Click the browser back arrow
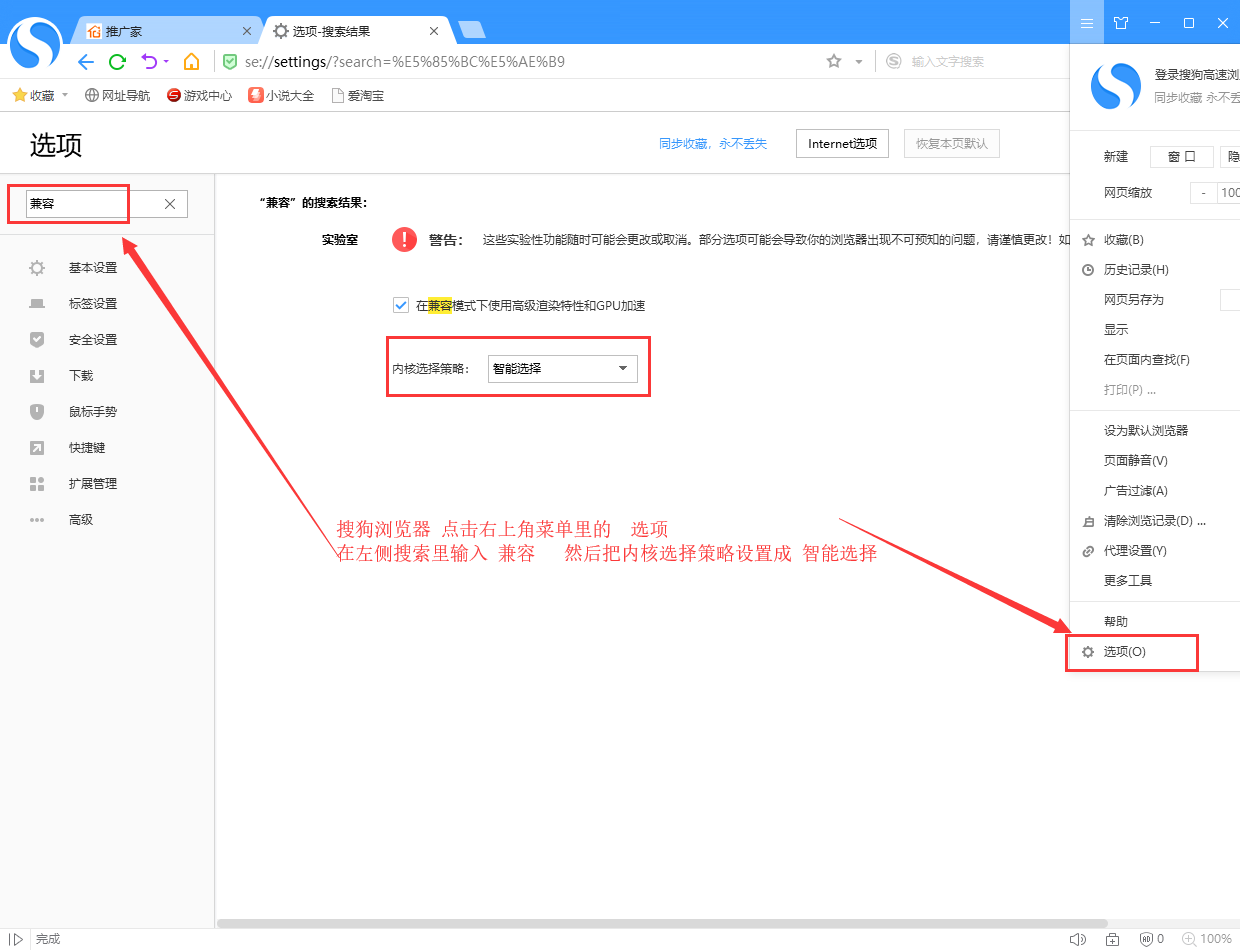Viewport: 1240px width, 950px height. [x=86, y=62]
